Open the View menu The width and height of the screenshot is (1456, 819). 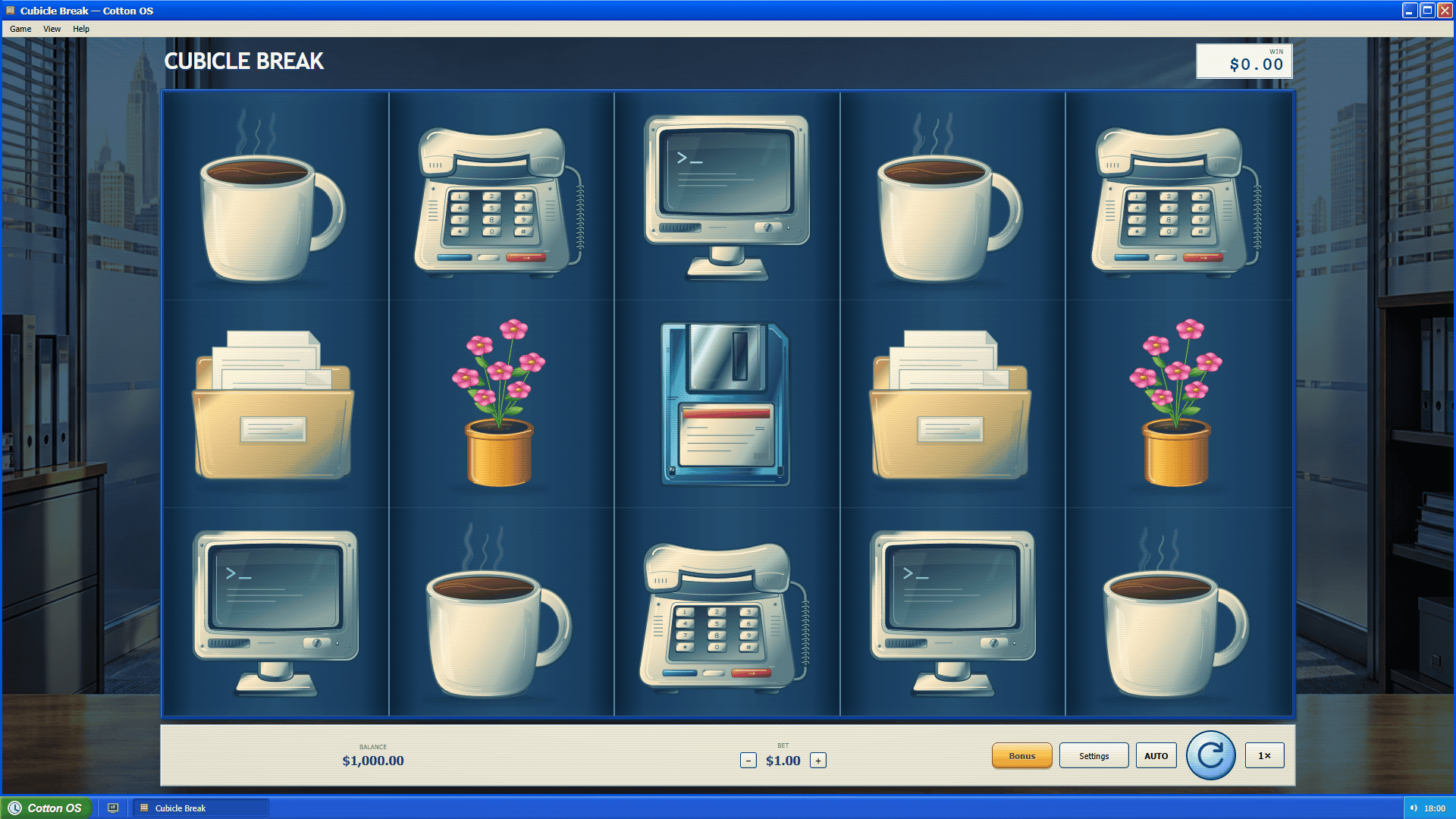pos(52,29)
